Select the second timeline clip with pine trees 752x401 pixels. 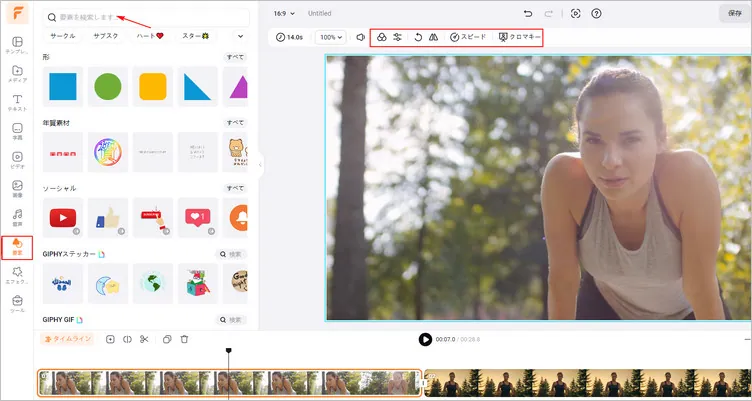[x=588, y=383]
